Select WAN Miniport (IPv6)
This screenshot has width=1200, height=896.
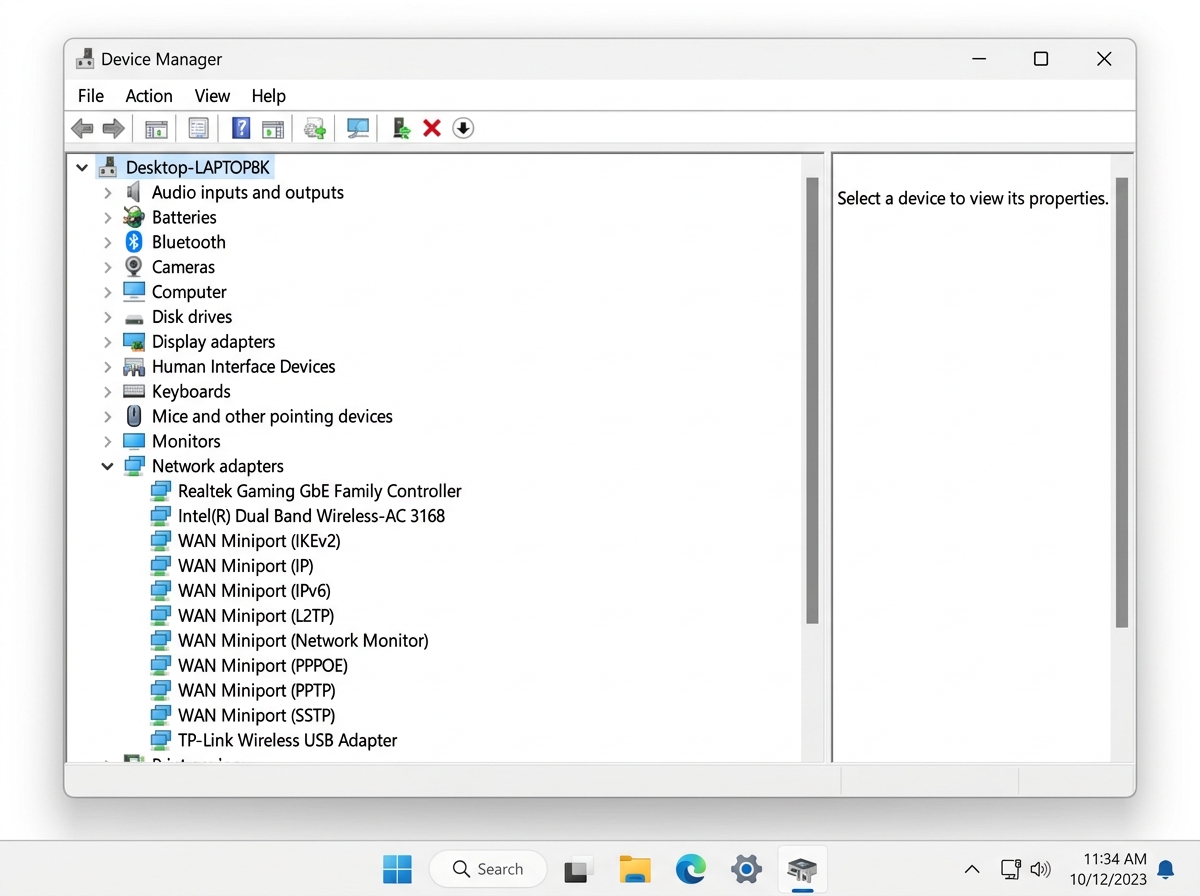[x=254, y=591]
